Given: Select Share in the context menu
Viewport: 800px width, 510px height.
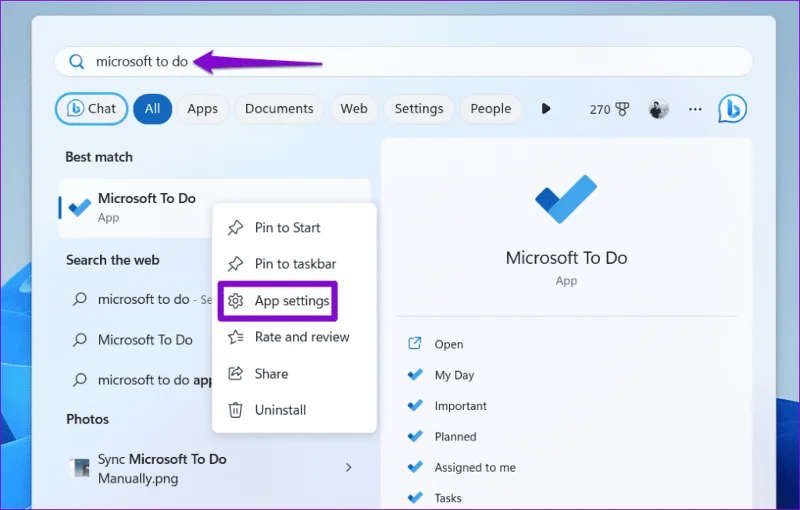Looking at the screenshot, I should (x=294, y=374).
